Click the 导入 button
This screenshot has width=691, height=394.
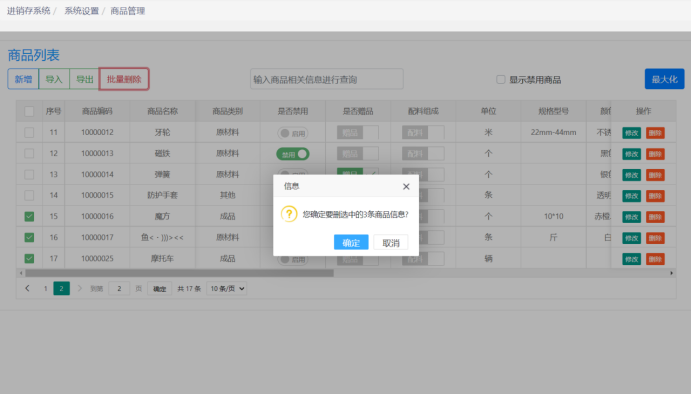[54, 79]
